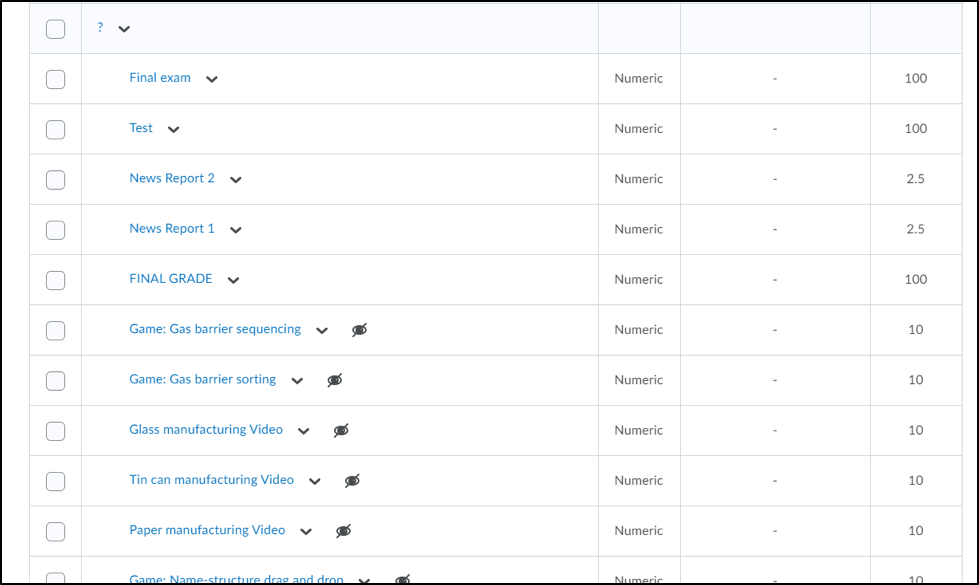The height and width of the screenshot is (585, 979).
Task: Click hidden icon next to Paper manufacturing Video
Action: coord(344,531)
